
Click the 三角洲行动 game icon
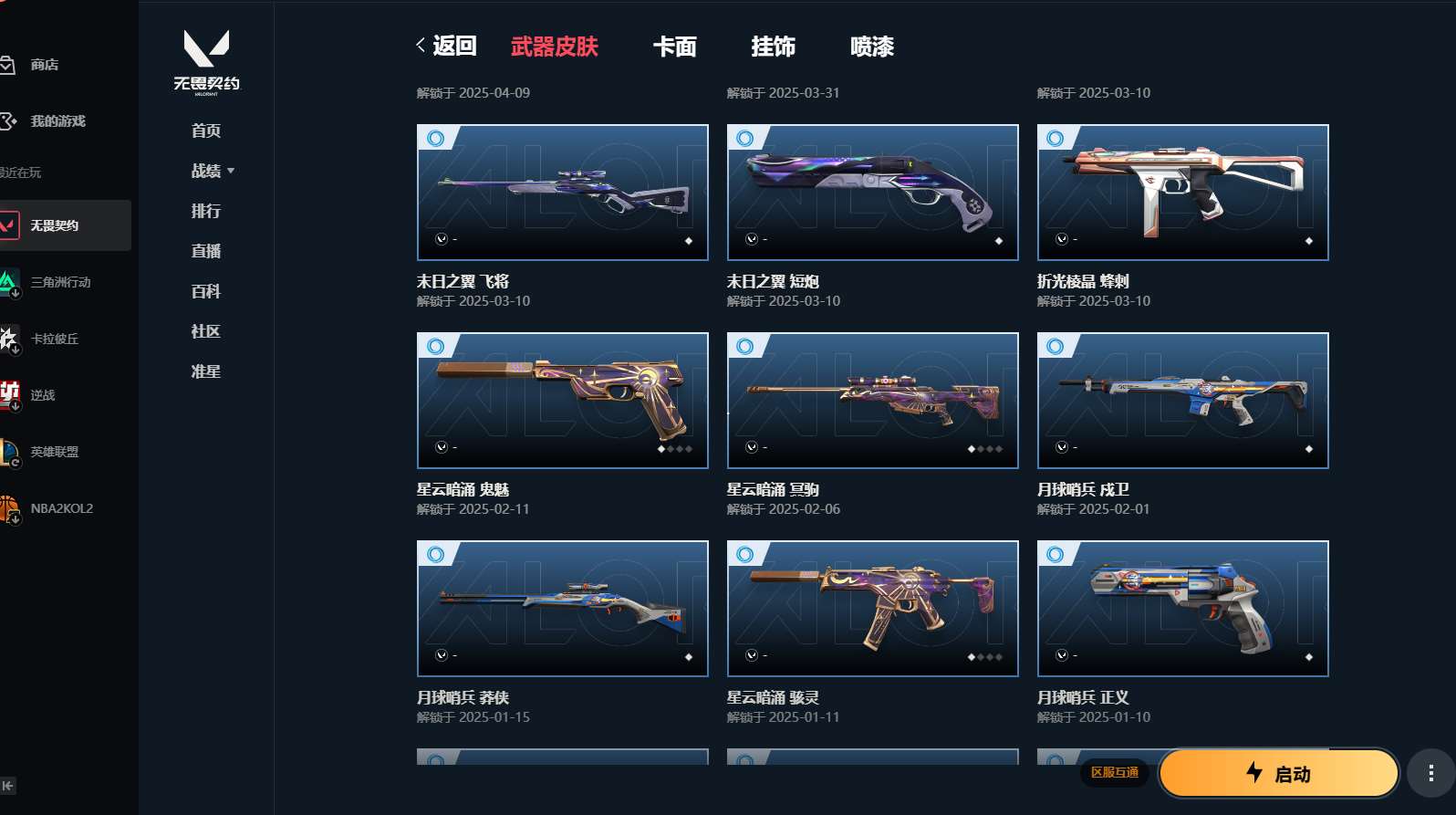(9, 282)
